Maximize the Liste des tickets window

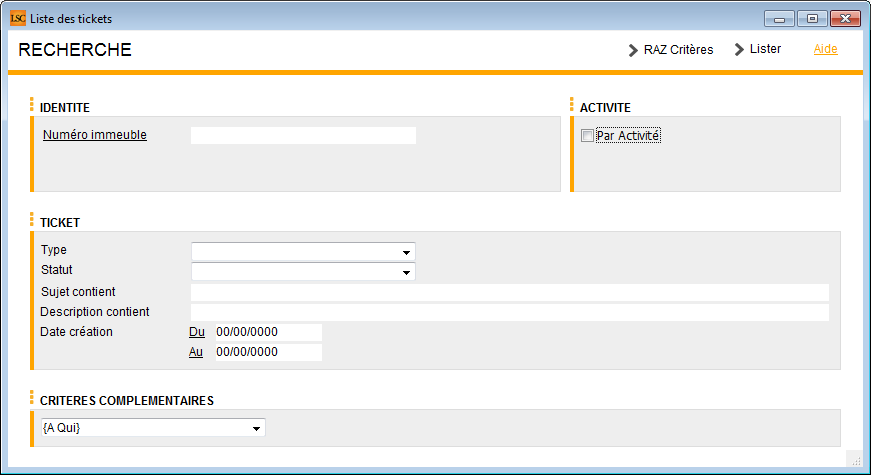tap(812, 19)
